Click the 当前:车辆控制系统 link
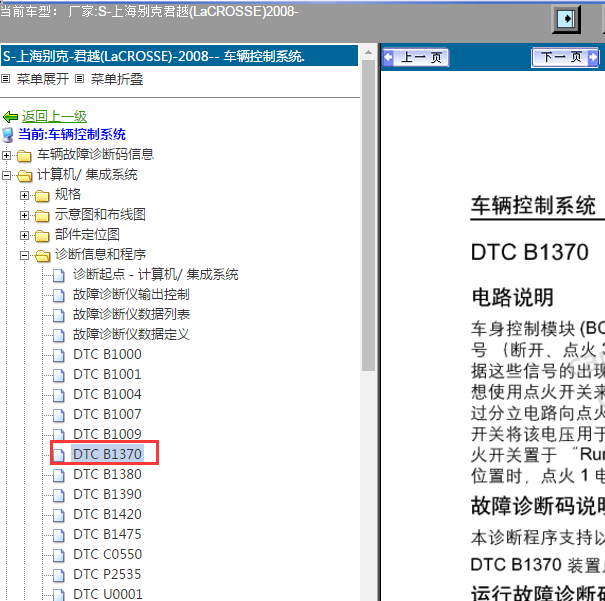The width and height of the screenshot is (605, 601). tap(72, 135)
